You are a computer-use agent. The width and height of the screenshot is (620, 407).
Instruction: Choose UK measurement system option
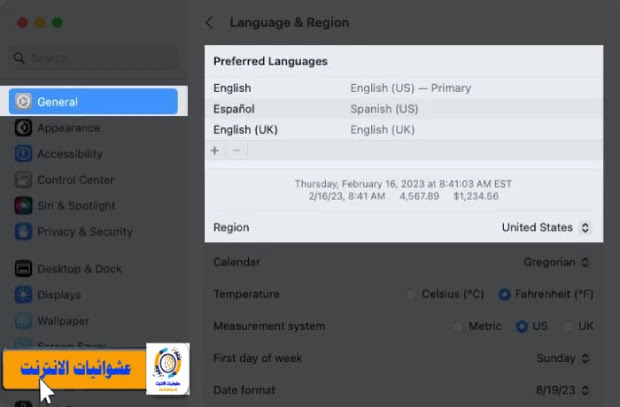[x=568, y=326]
